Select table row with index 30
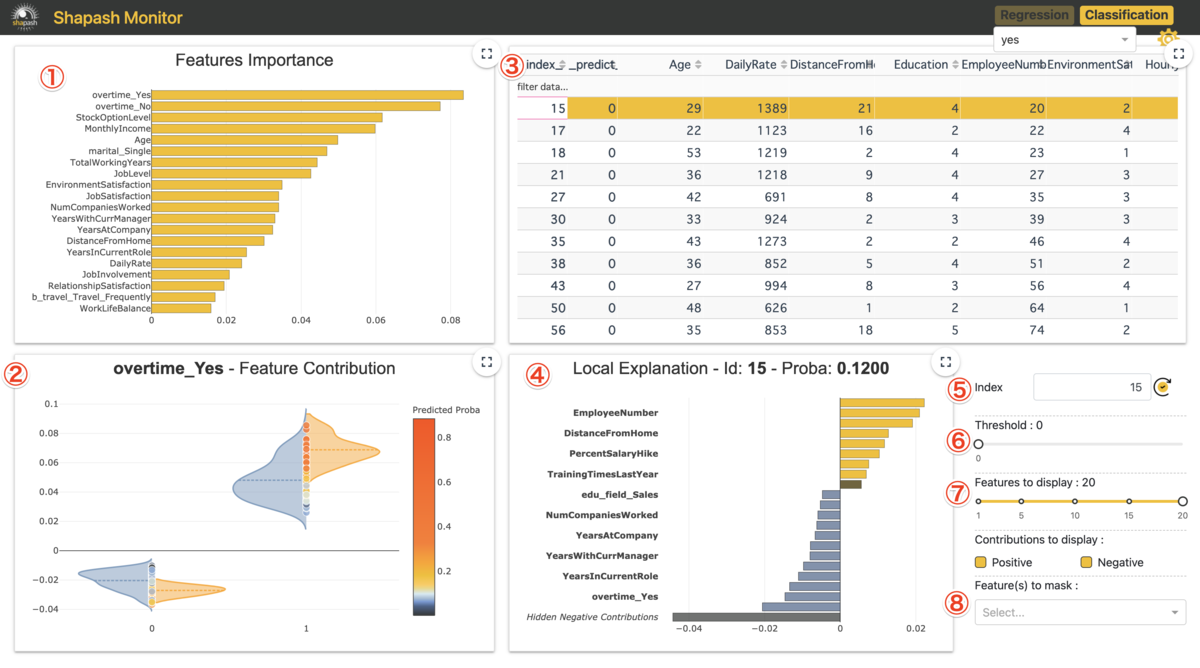This screenshot has width=1200, height=668. coord(847,219)
